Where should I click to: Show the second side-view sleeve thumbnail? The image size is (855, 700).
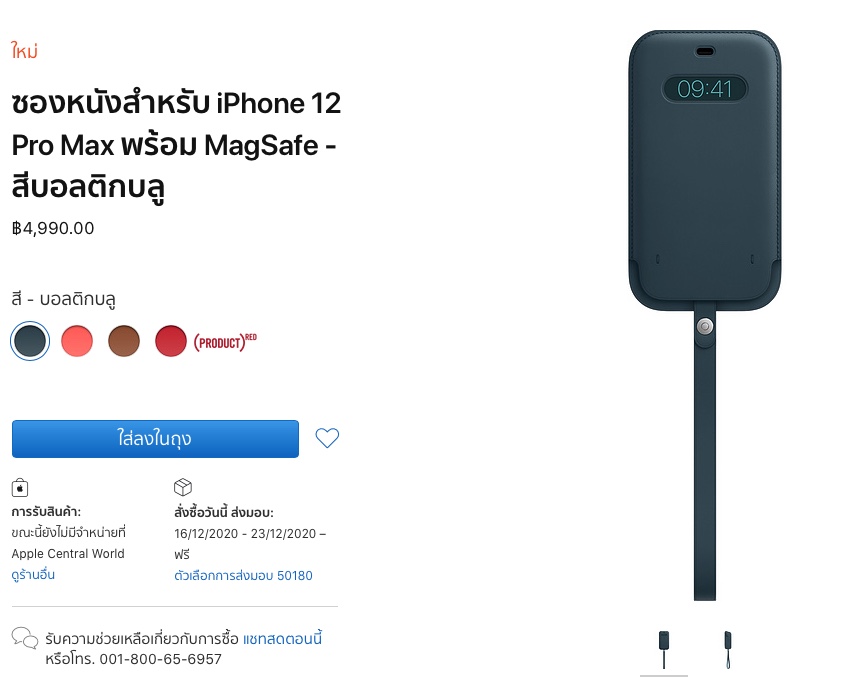pos(727,650)
